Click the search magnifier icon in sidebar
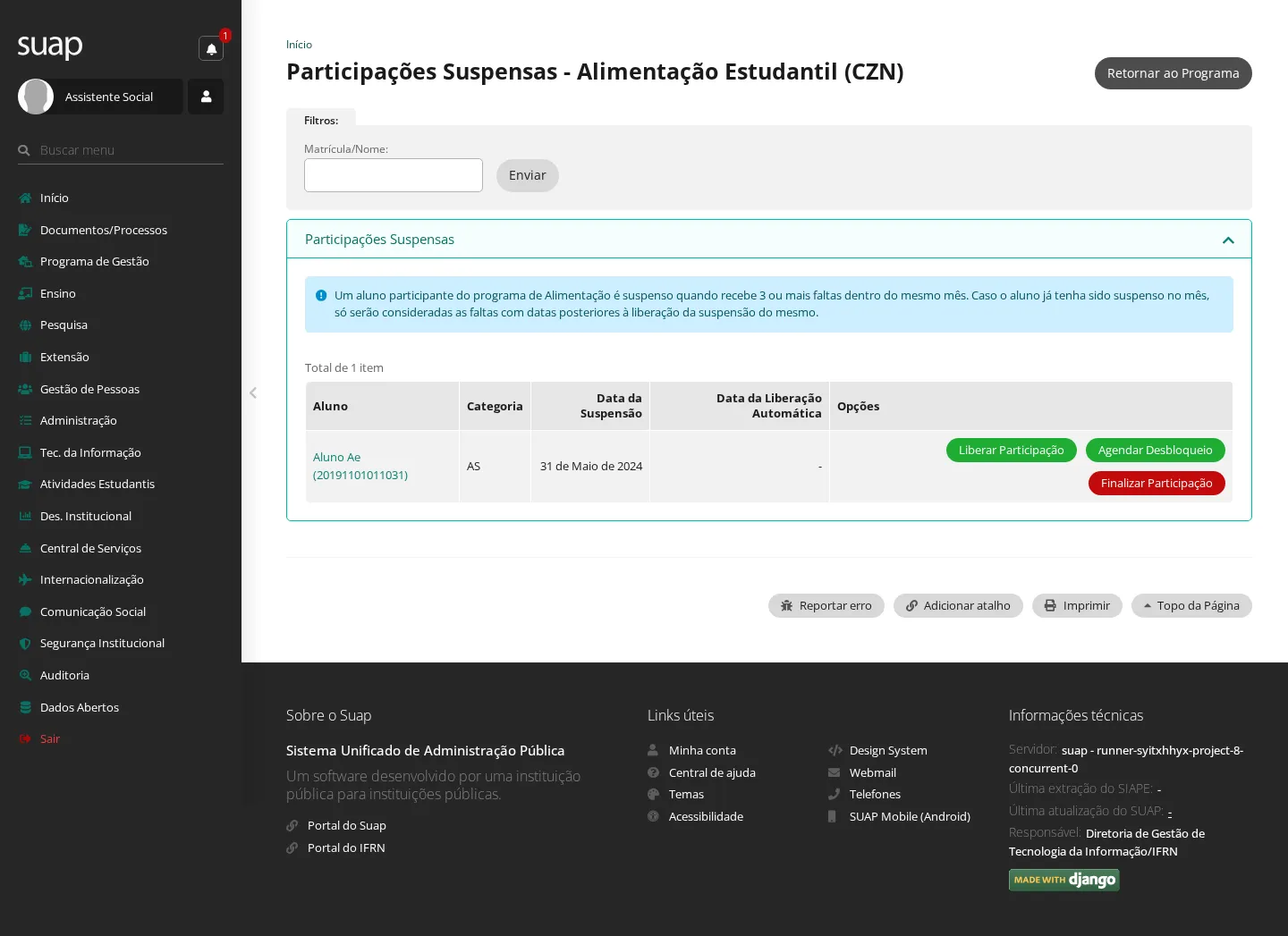Screen dimensions: 1288x936 [x=24, y=150]
